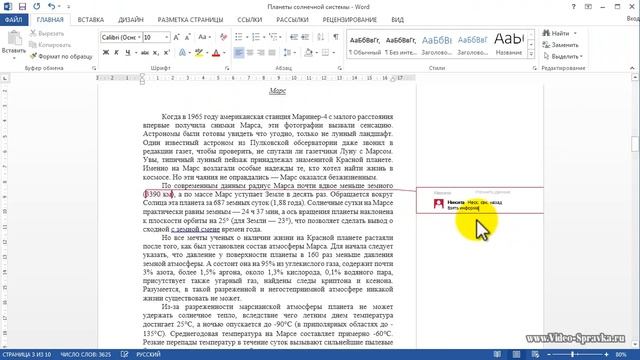Click the word count ЧИСЛО СЛОВ: 3625
Screen dimensions: 640x360
86,355
